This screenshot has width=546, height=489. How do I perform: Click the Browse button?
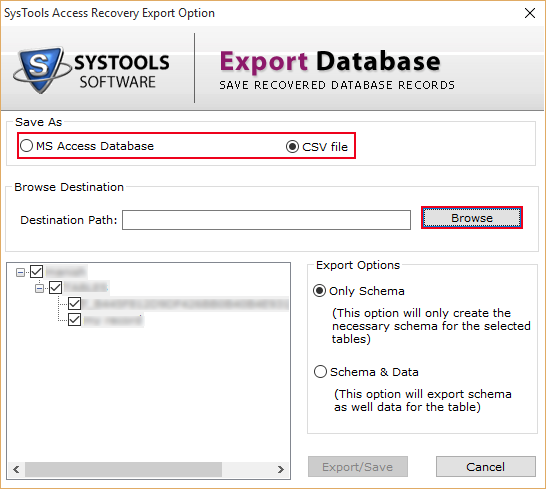pyautogui.click(x=471, y=218)
